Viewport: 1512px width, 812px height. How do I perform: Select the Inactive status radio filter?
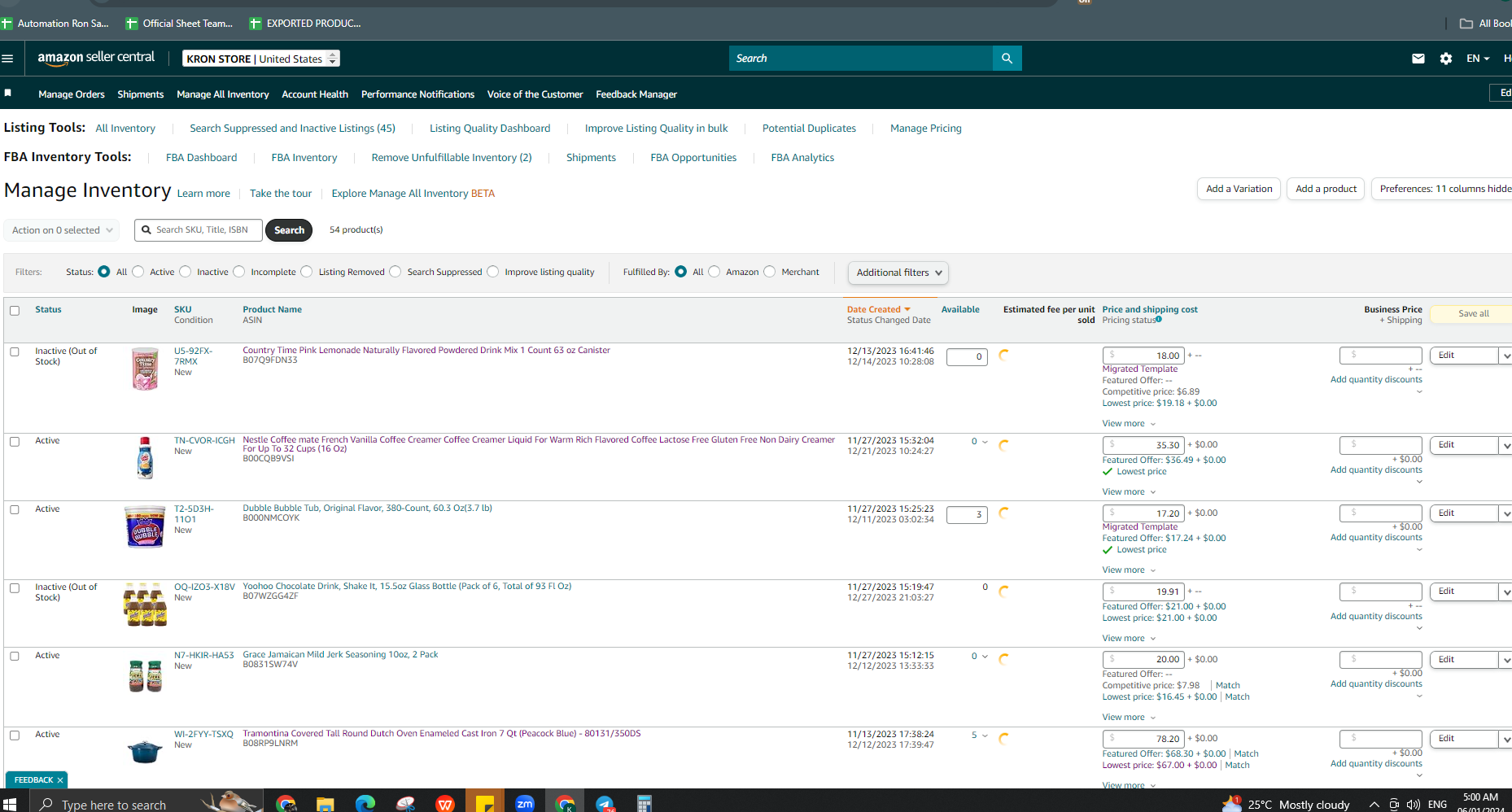[186, 272]
